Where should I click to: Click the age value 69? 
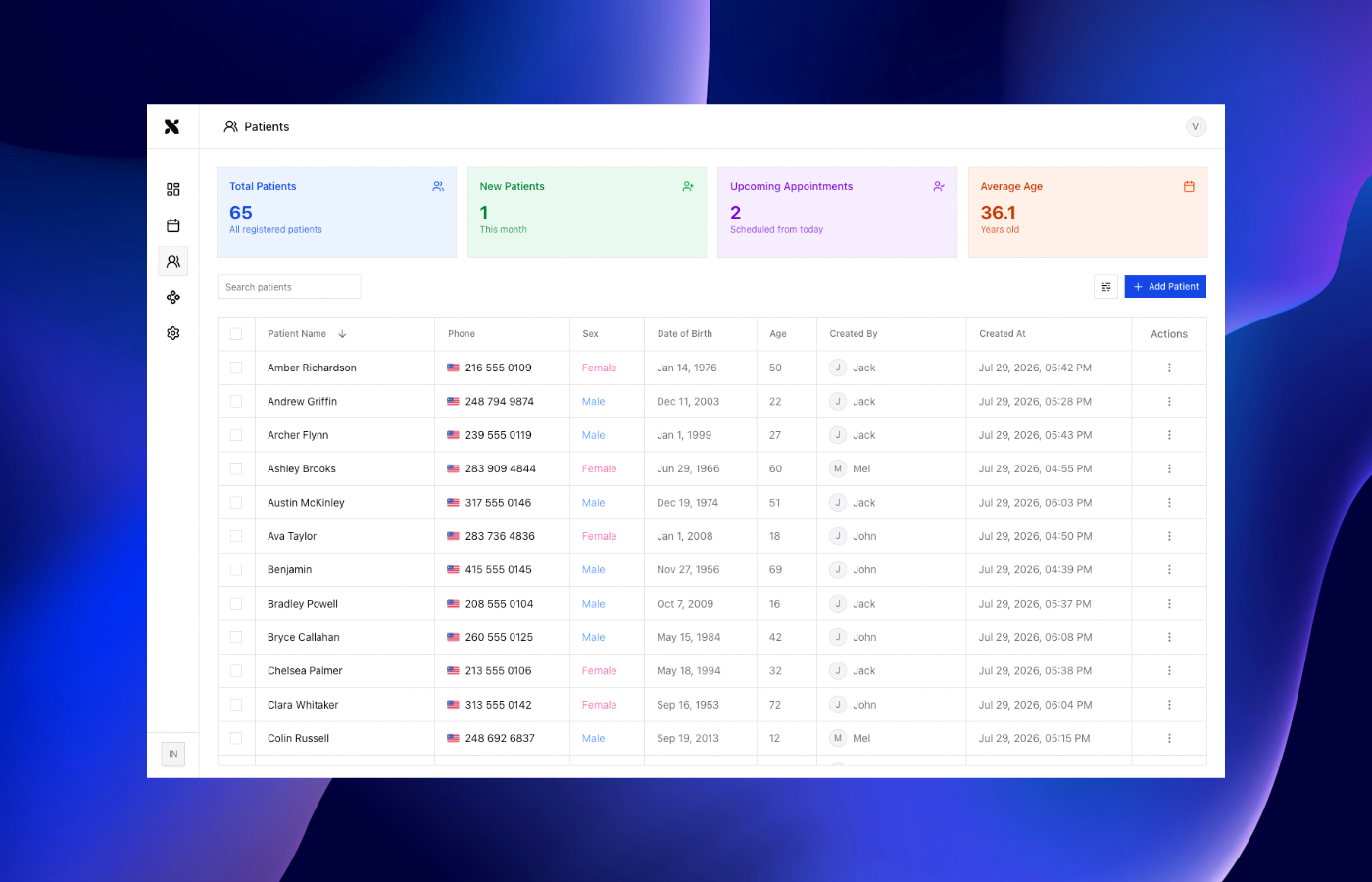(x=775, y=569)
